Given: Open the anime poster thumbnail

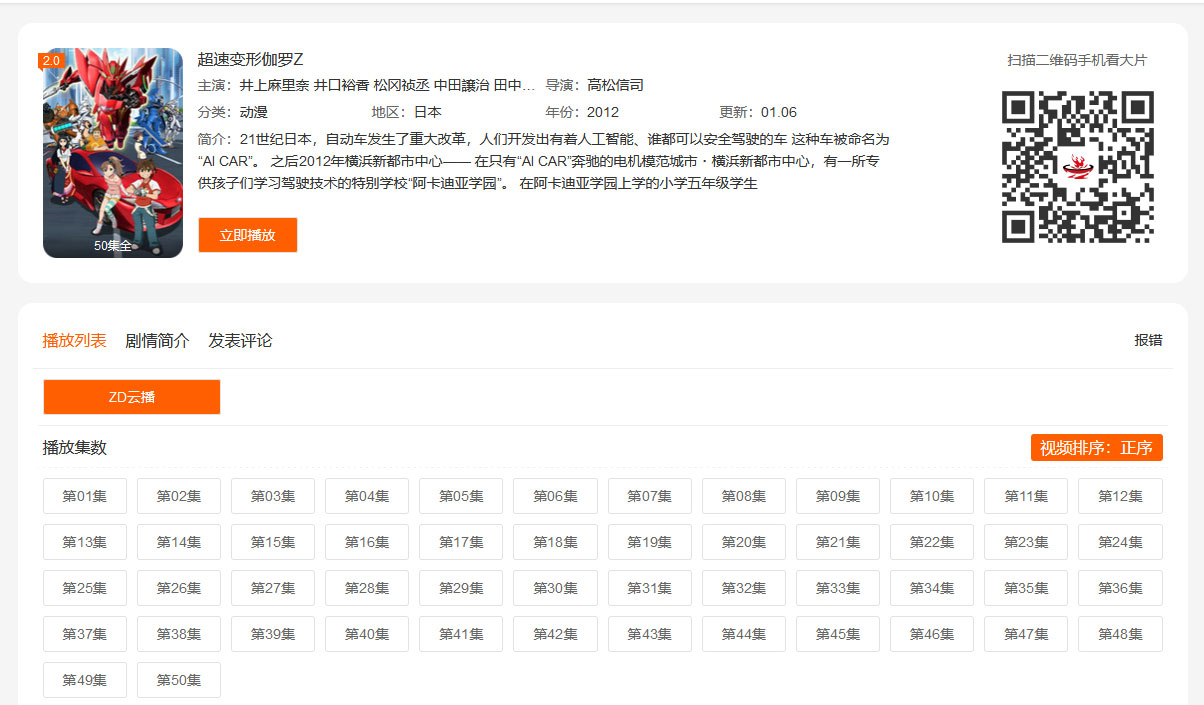Looking at the screenshot, I should pyautogui.click(x=113, y=153).
